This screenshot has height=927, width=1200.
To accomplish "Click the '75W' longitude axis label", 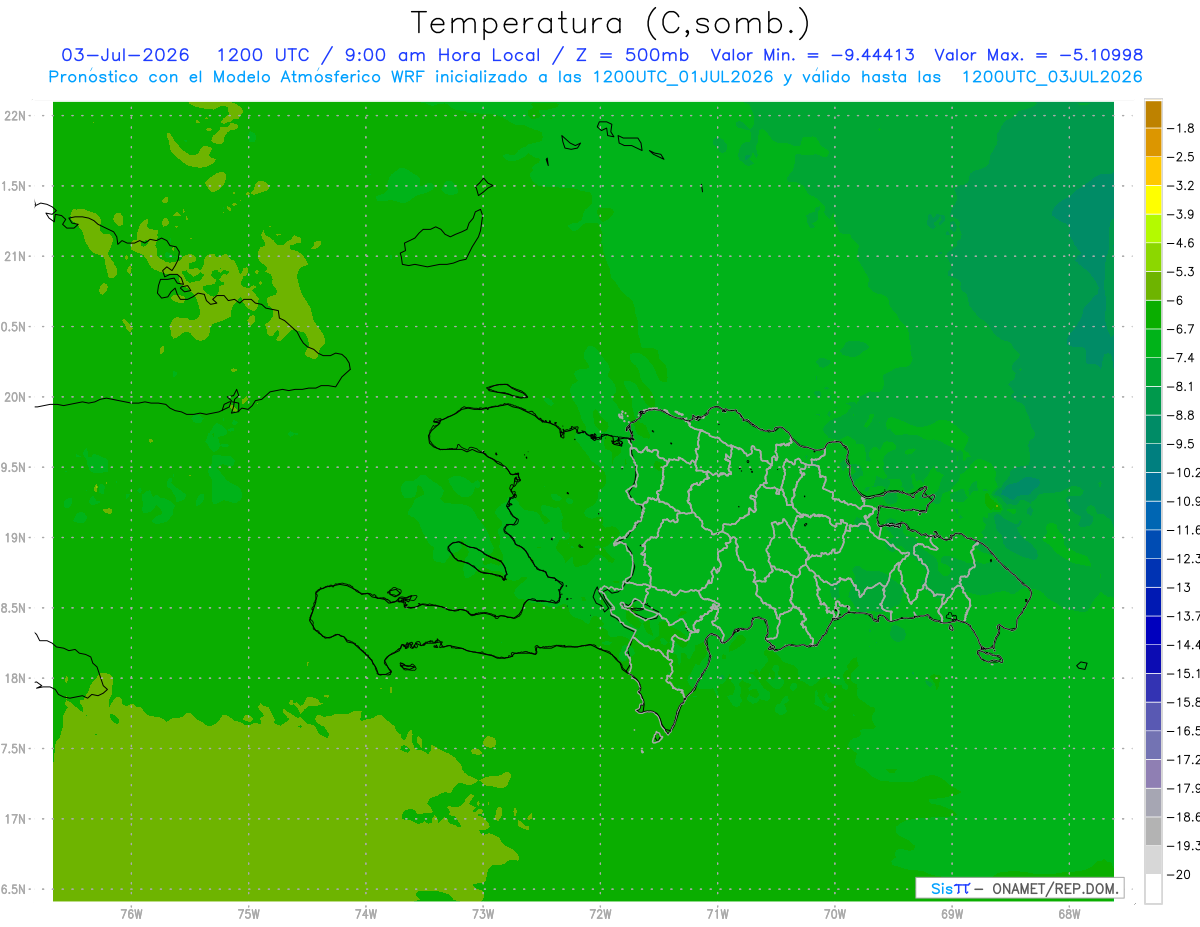I will pyautogui.click(x=249, y=914).
